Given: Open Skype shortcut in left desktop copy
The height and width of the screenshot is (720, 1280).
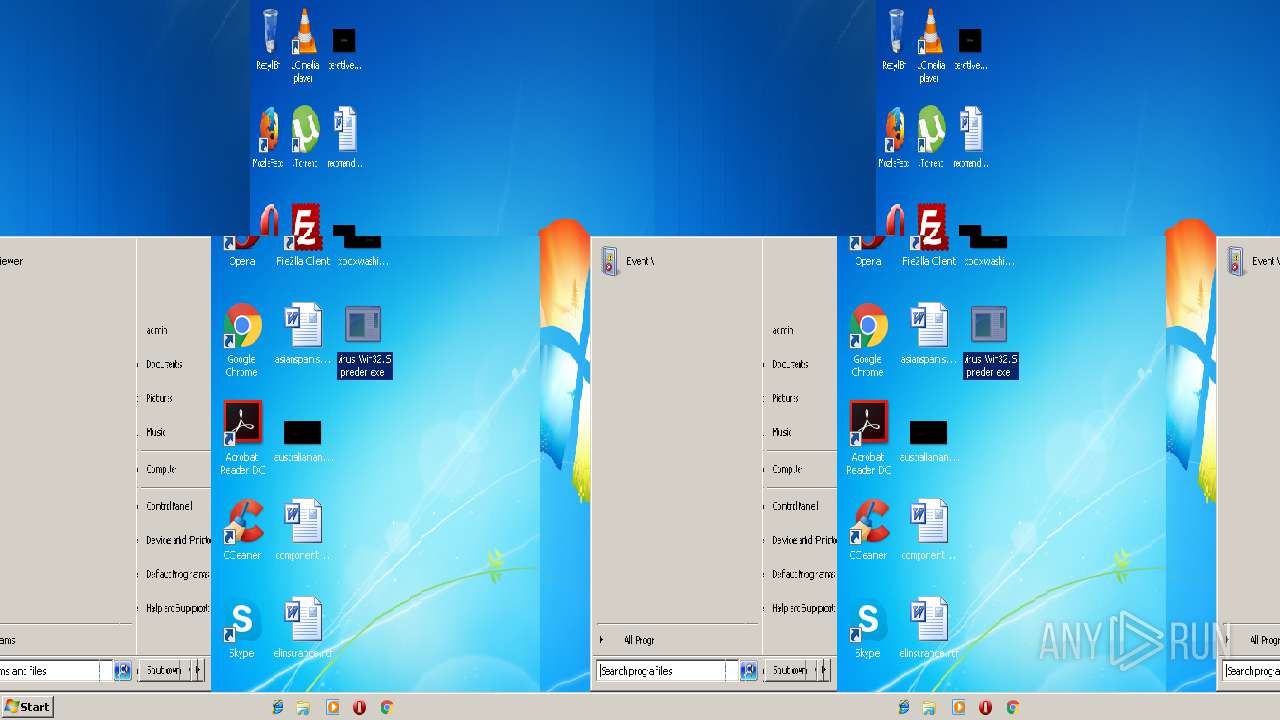Looking at the screenshot, I should coord(242,628).
